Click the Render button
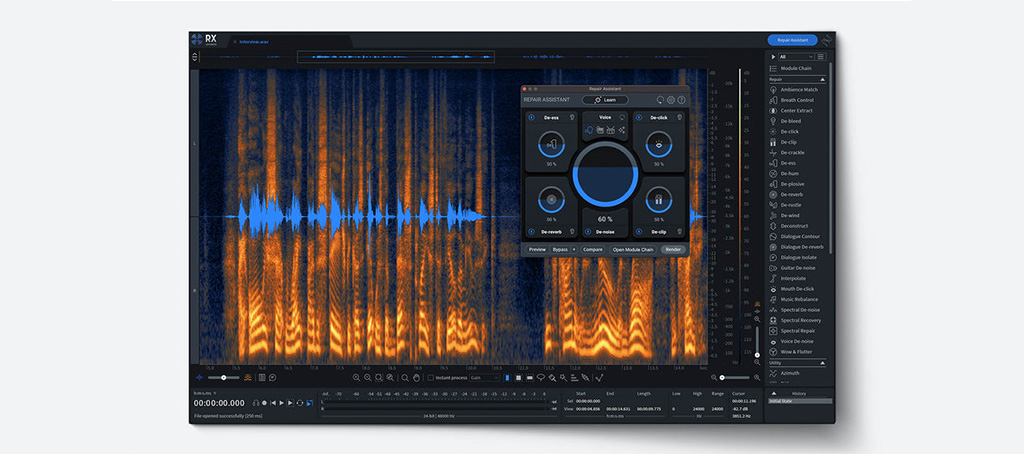The height and width of the screenshot is (454, 1024). pos(673,250)
